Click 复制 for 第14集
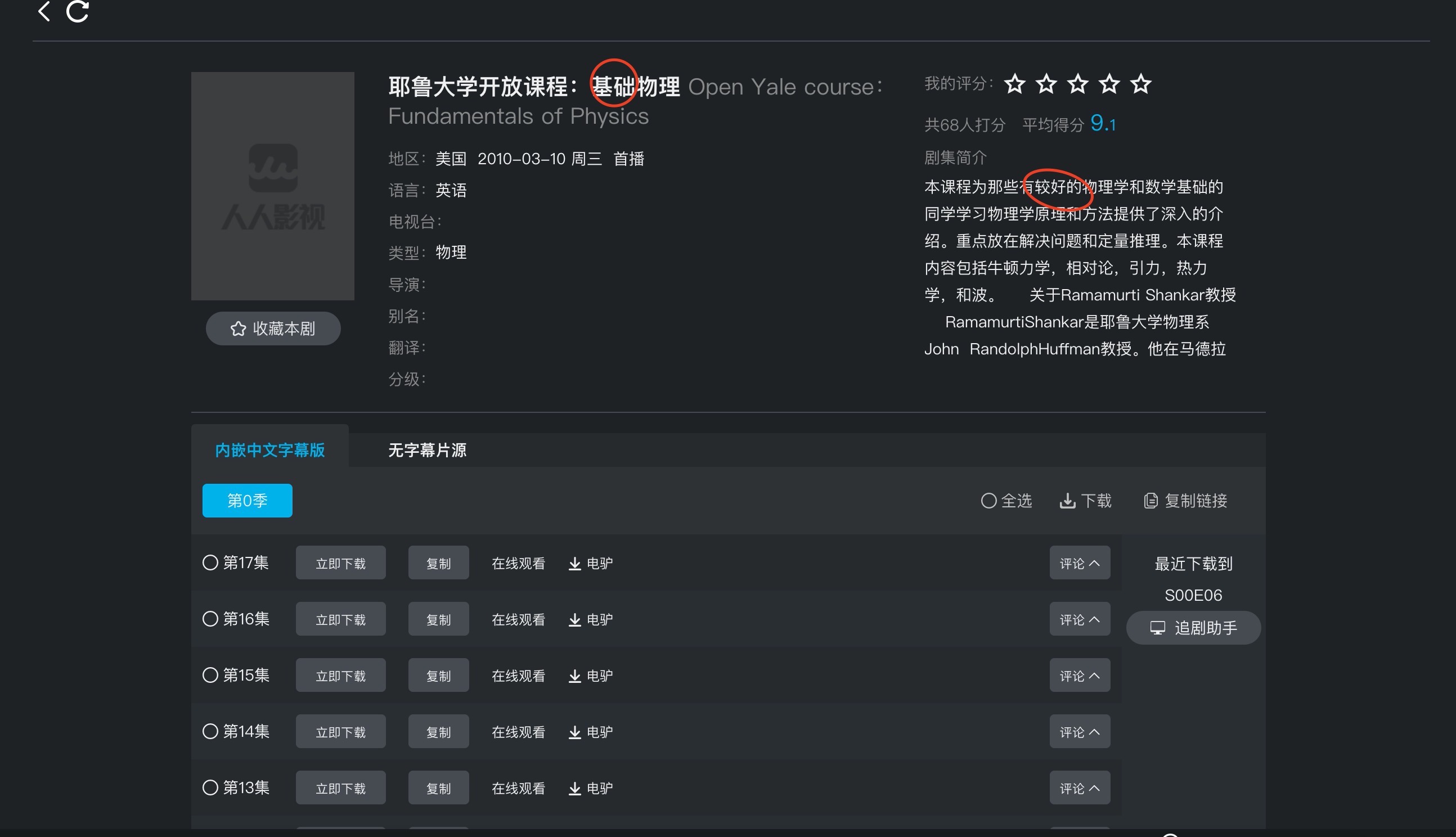1456x837 pixels. pos(439,732)
